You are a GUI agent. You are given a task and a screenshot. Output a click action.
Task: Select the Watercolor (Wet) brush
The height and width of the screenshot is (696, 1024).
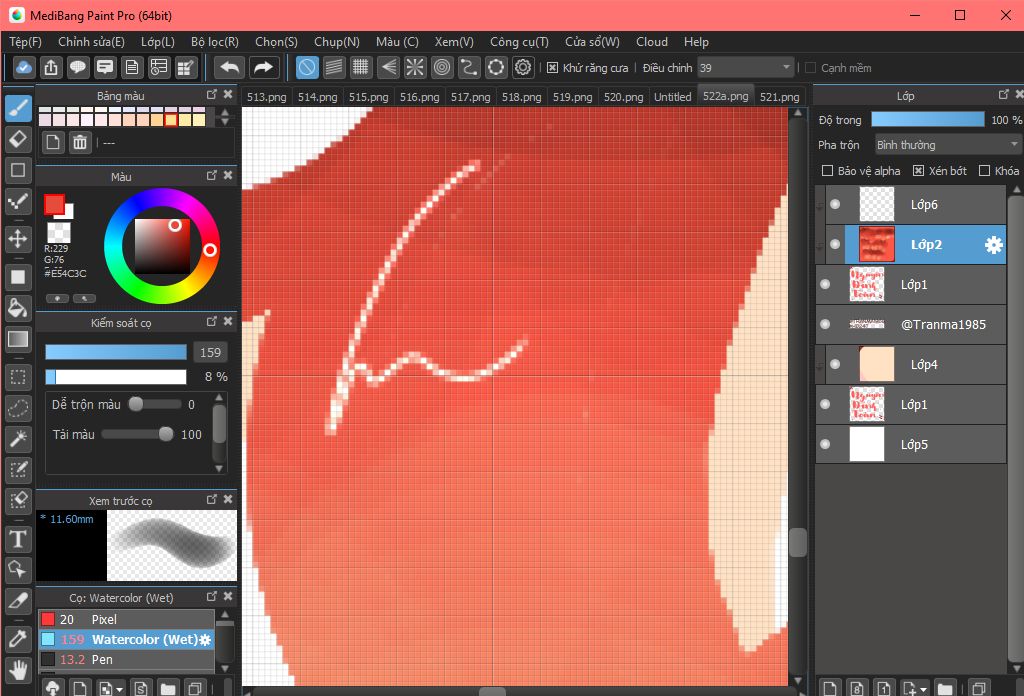click(x=126, y=639)
